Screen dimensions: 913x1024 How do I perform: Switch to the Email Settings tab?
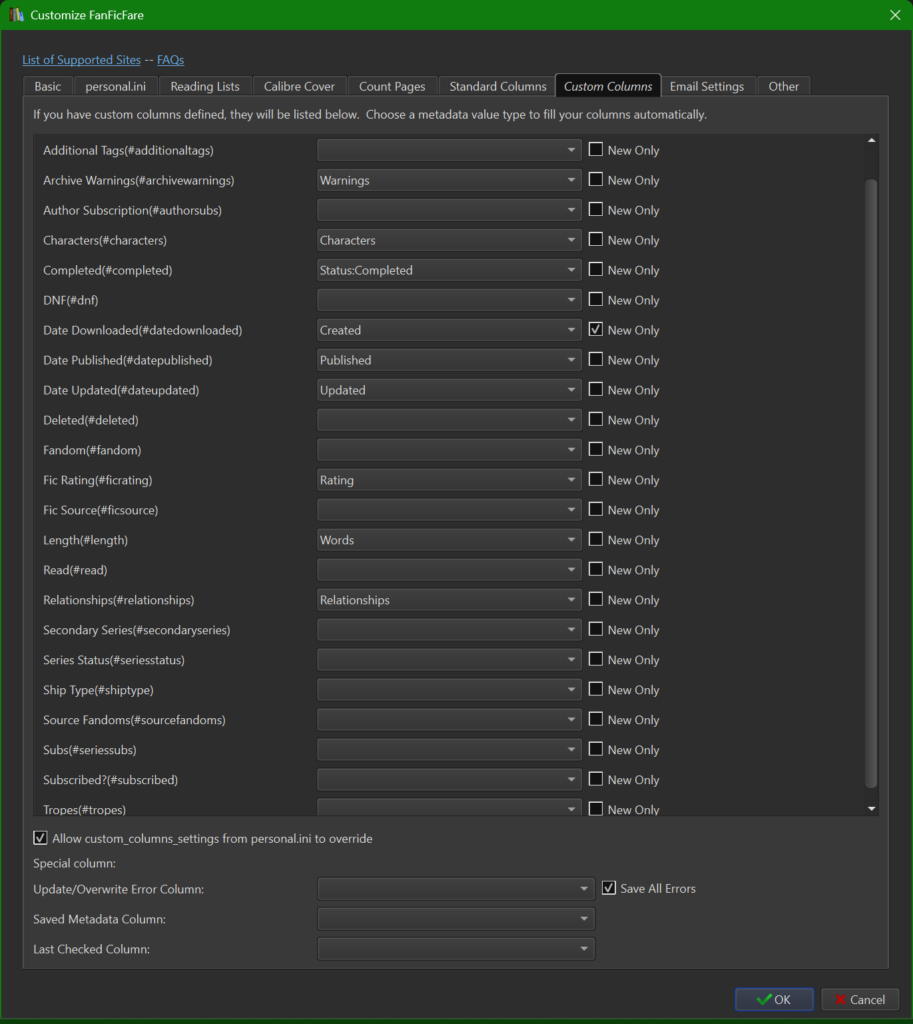pos(708,86)
